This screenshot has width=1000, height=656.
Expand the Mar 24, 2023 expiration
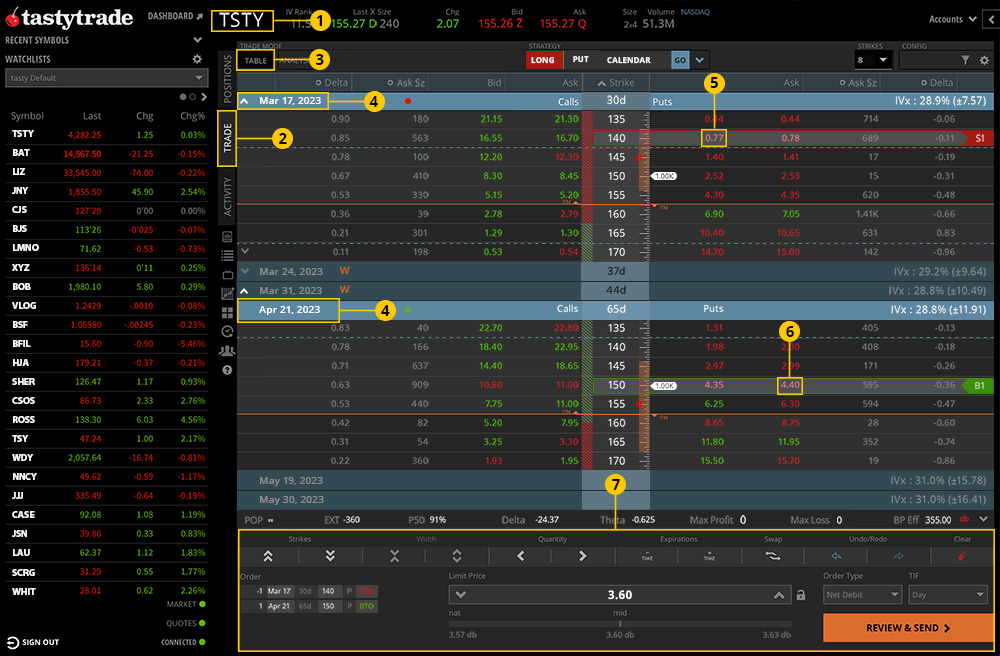pyautogui.click(x=244, y=271)
